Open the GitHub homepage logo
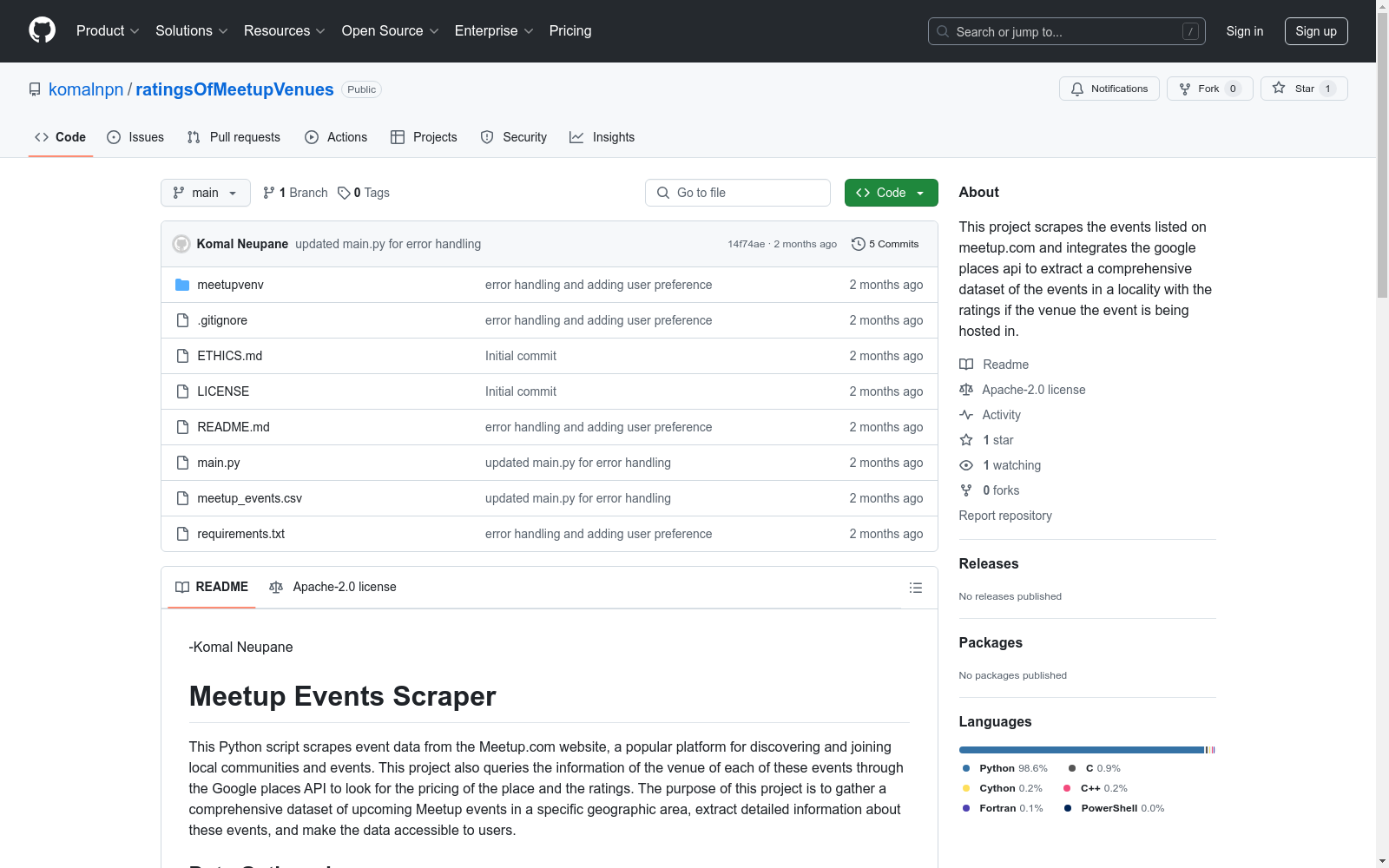The height and width of the screenshot is (868, 1389). [42, 30]
